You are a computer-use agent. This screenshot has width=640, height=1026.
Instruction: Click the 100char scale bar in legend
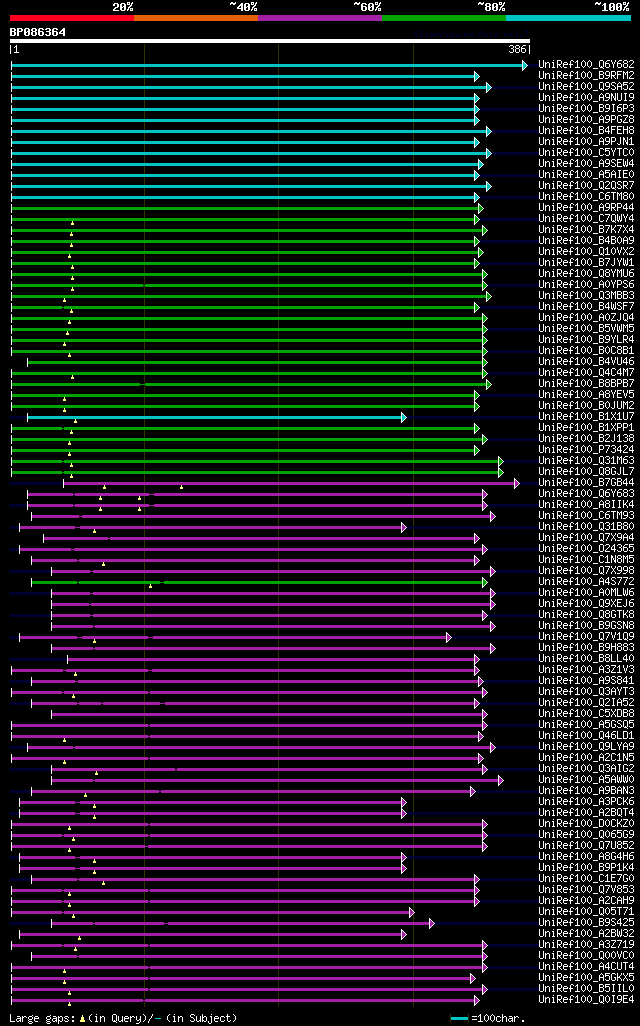tap(459, 1019)
